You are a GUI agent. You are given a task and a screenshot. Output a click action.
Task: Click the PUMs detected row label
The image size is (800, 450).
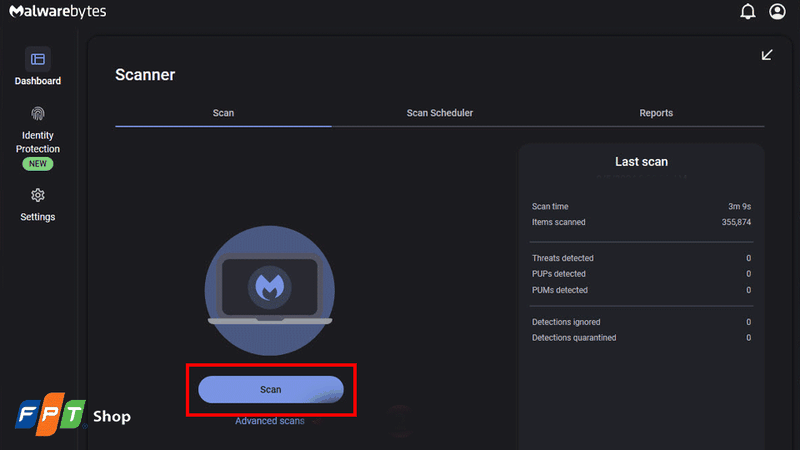pos(560,290)
